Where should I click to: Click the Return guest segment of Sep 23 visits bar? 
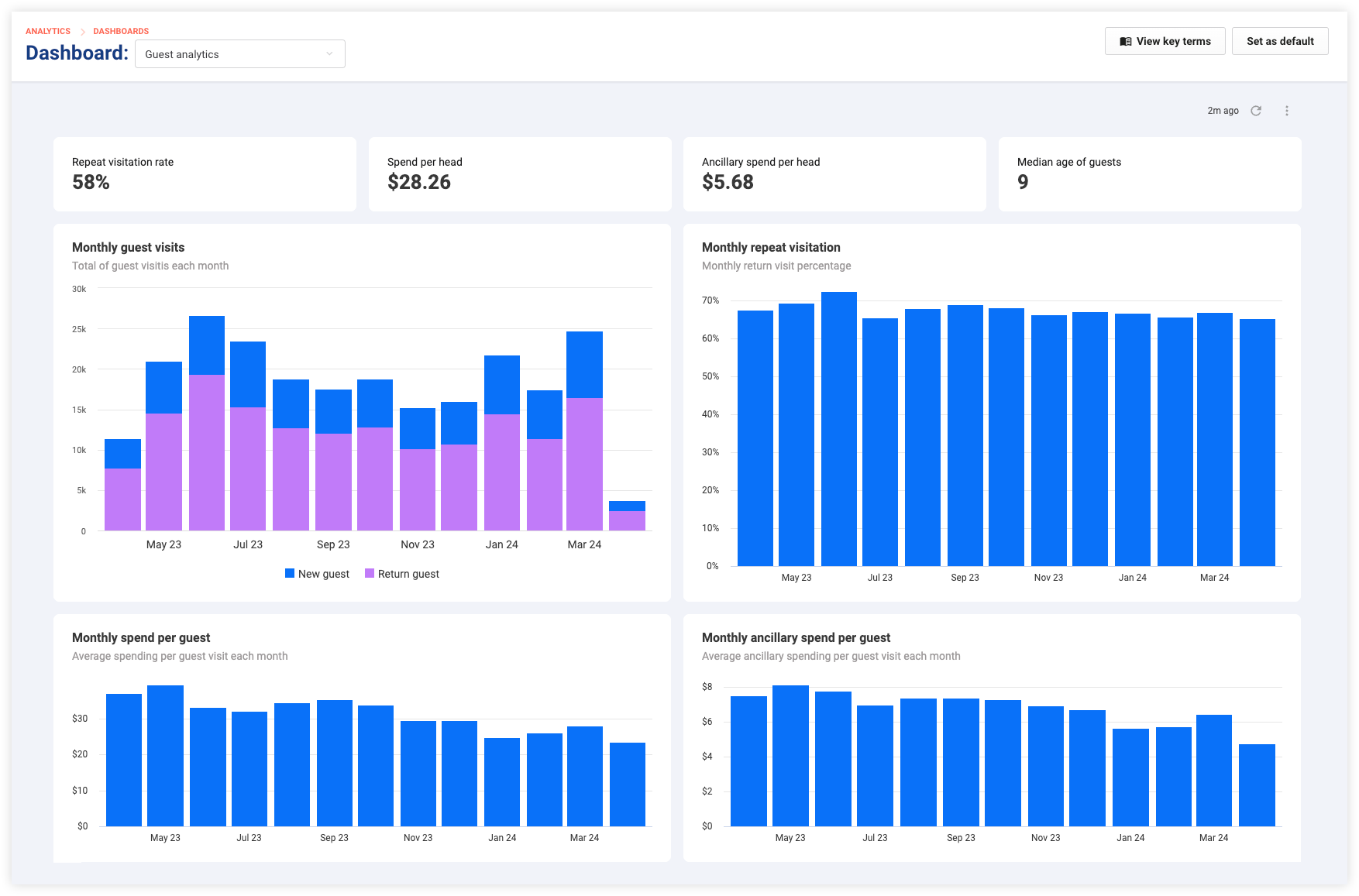pos(333,482)
